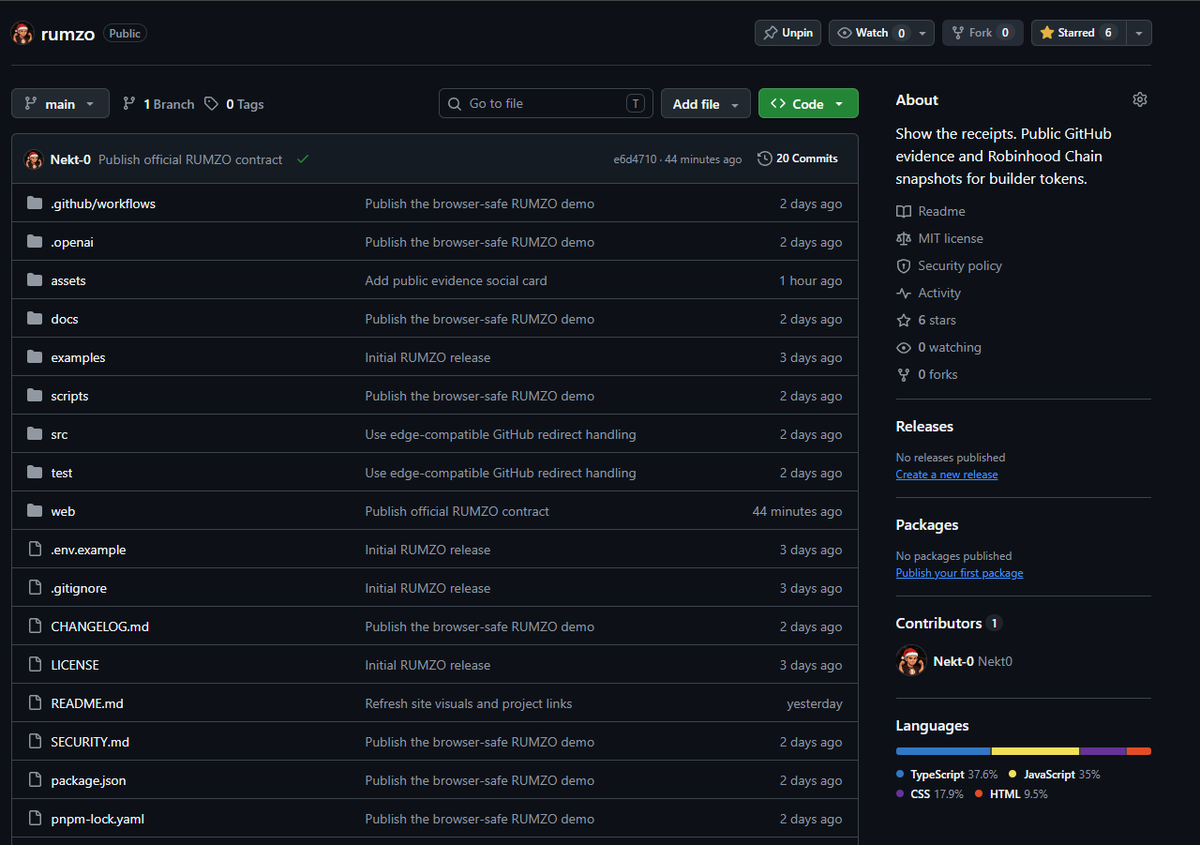This screenshot has width=1200, height=845.
Task: Click the file icon for .env.example
Action: pyautogui.click(x=35, y=550)
